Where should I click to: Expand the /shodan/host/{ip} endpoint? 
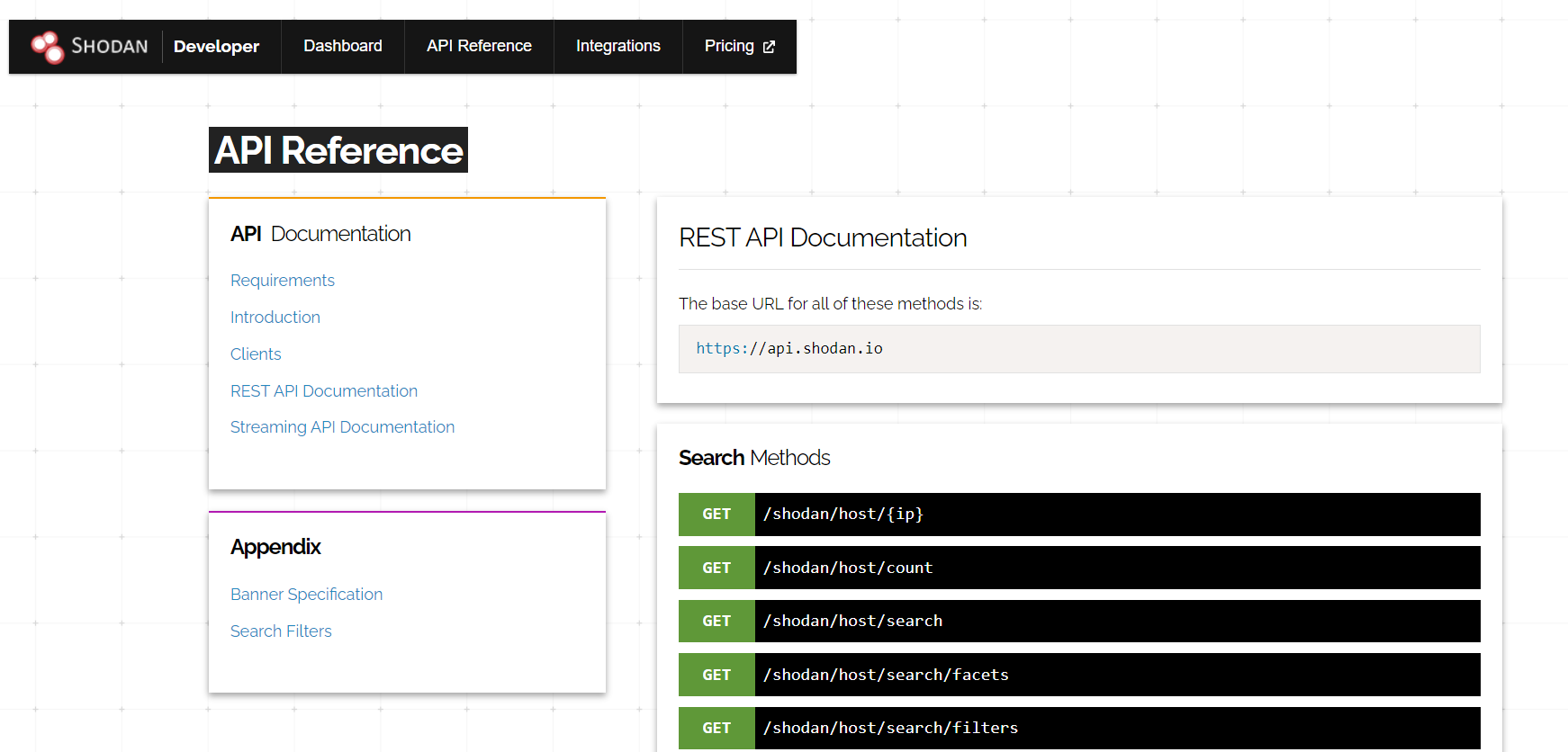click(x=1079, y=515)
